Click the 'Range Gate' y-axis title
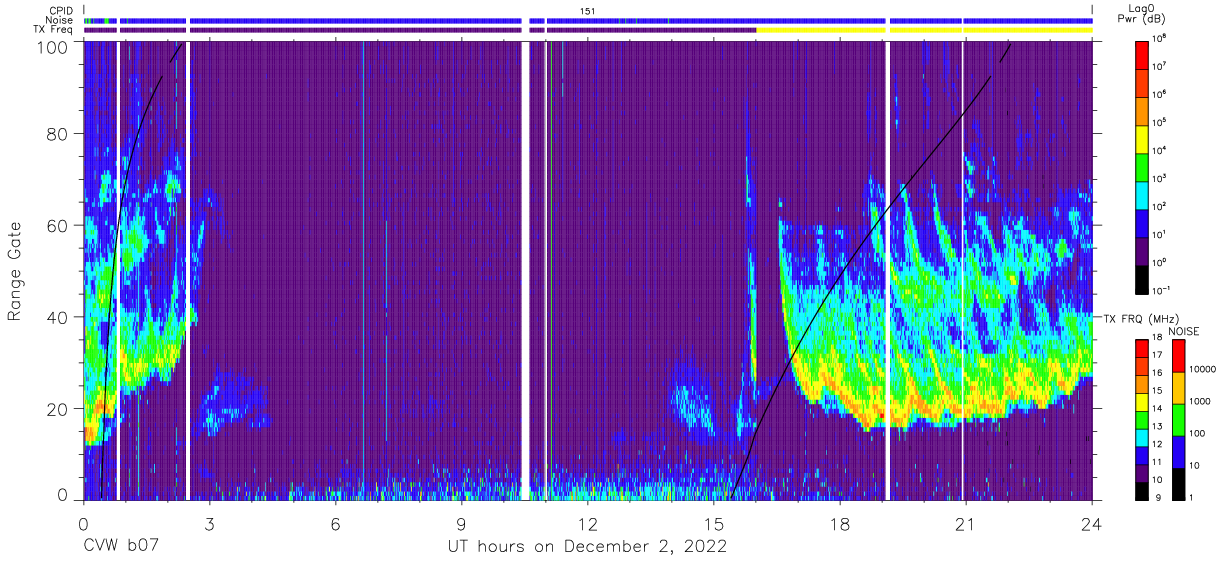1228x567 pixels. pos(15,270)
